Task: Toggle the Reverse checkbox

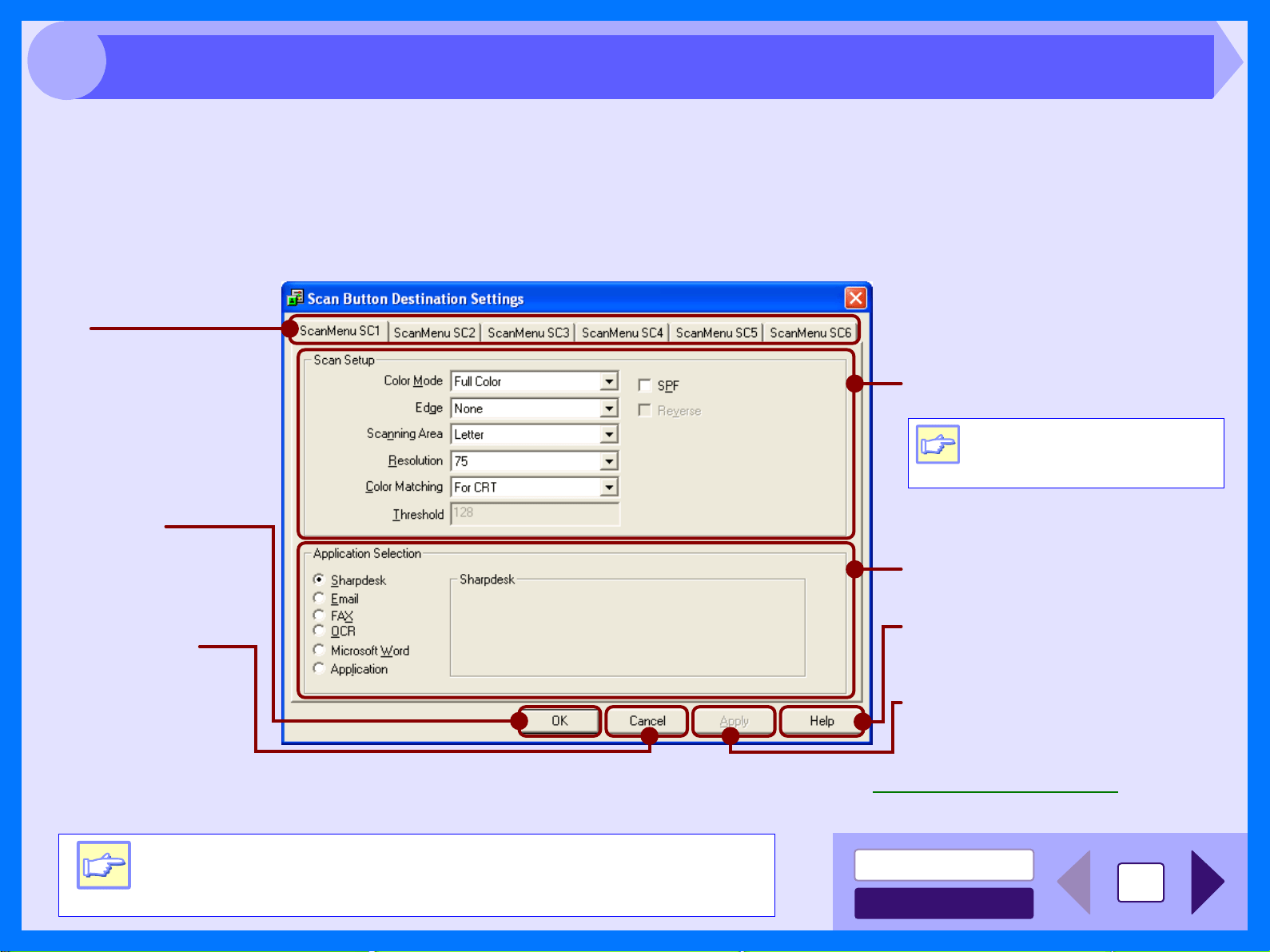Action: (645, 410)
